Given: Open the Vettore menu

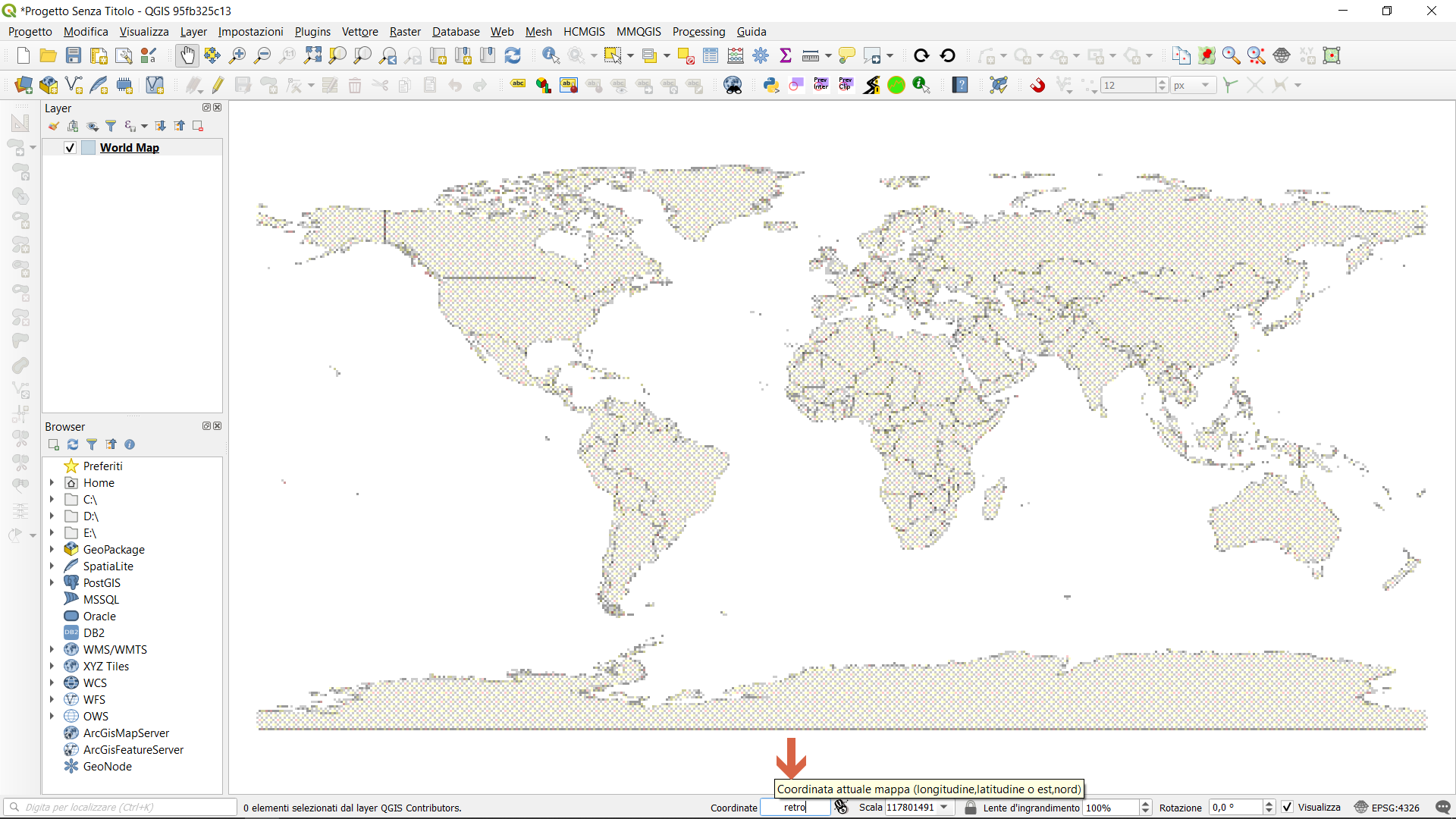Looking at the screenshot, I should (x=359, y=32).
